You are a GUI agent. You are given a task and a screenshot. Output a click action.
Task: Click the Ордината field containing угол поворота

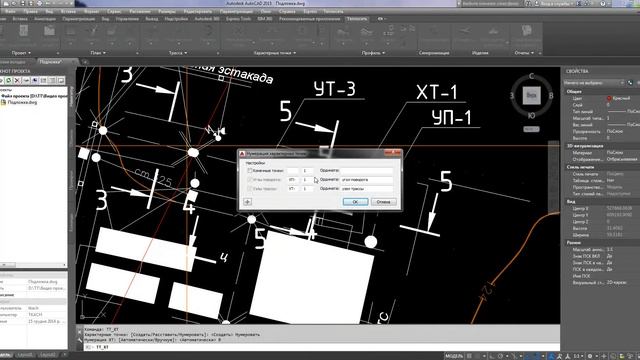[367, 180]
